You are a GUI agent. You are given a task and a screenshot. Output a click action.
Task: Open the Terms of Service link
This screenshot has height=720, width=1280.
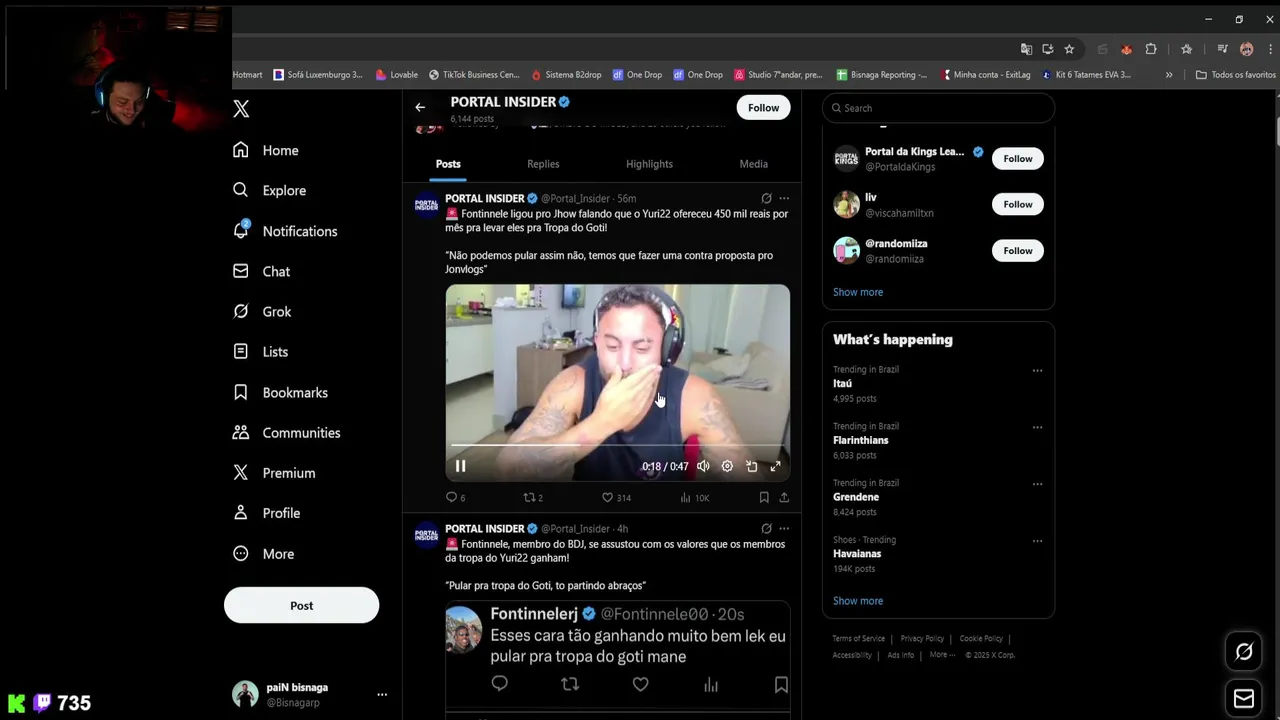tap(858, 638)
